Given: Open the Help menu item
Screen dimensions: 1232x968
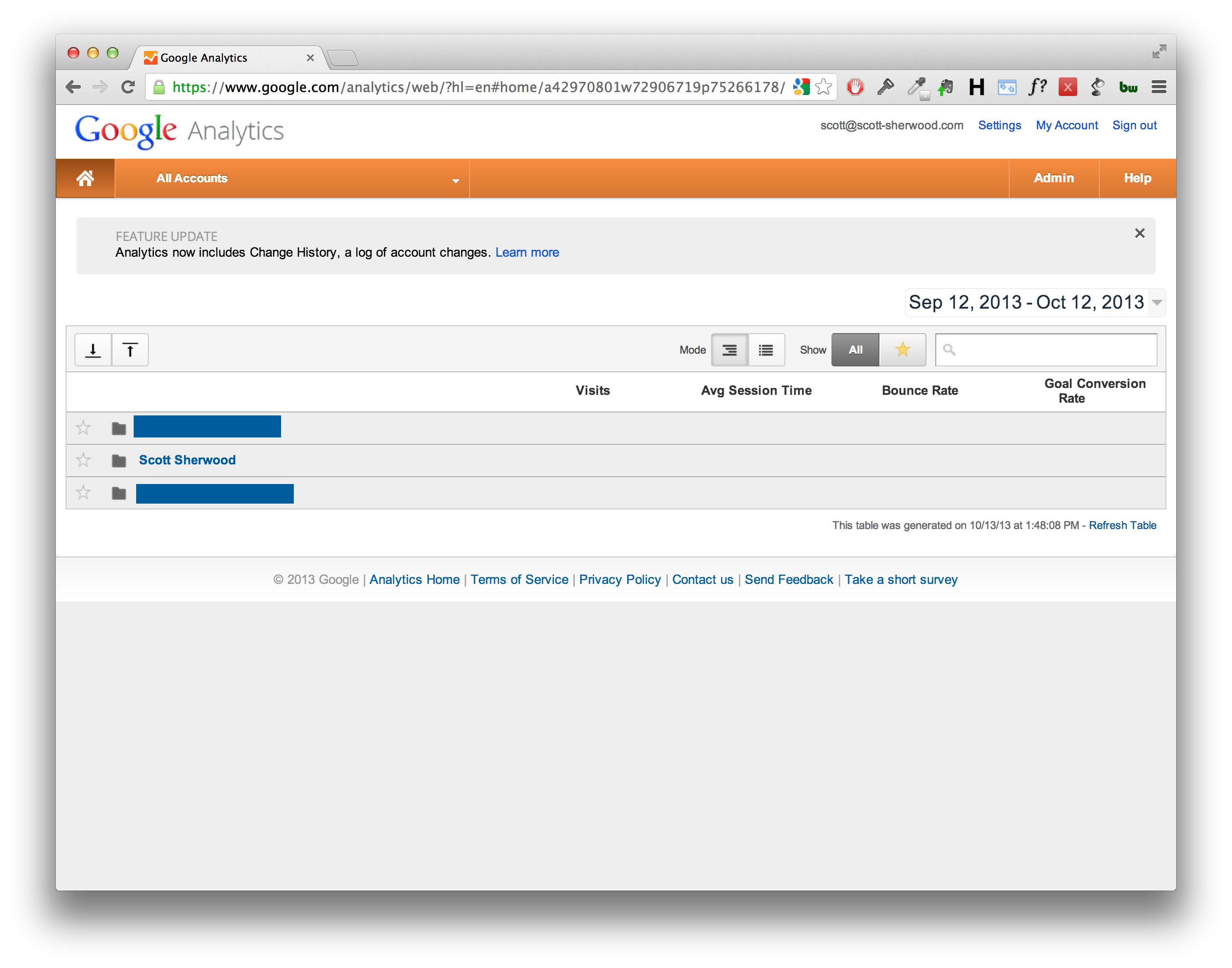Looking at the screenshot, I should [x=1137, y=178].
